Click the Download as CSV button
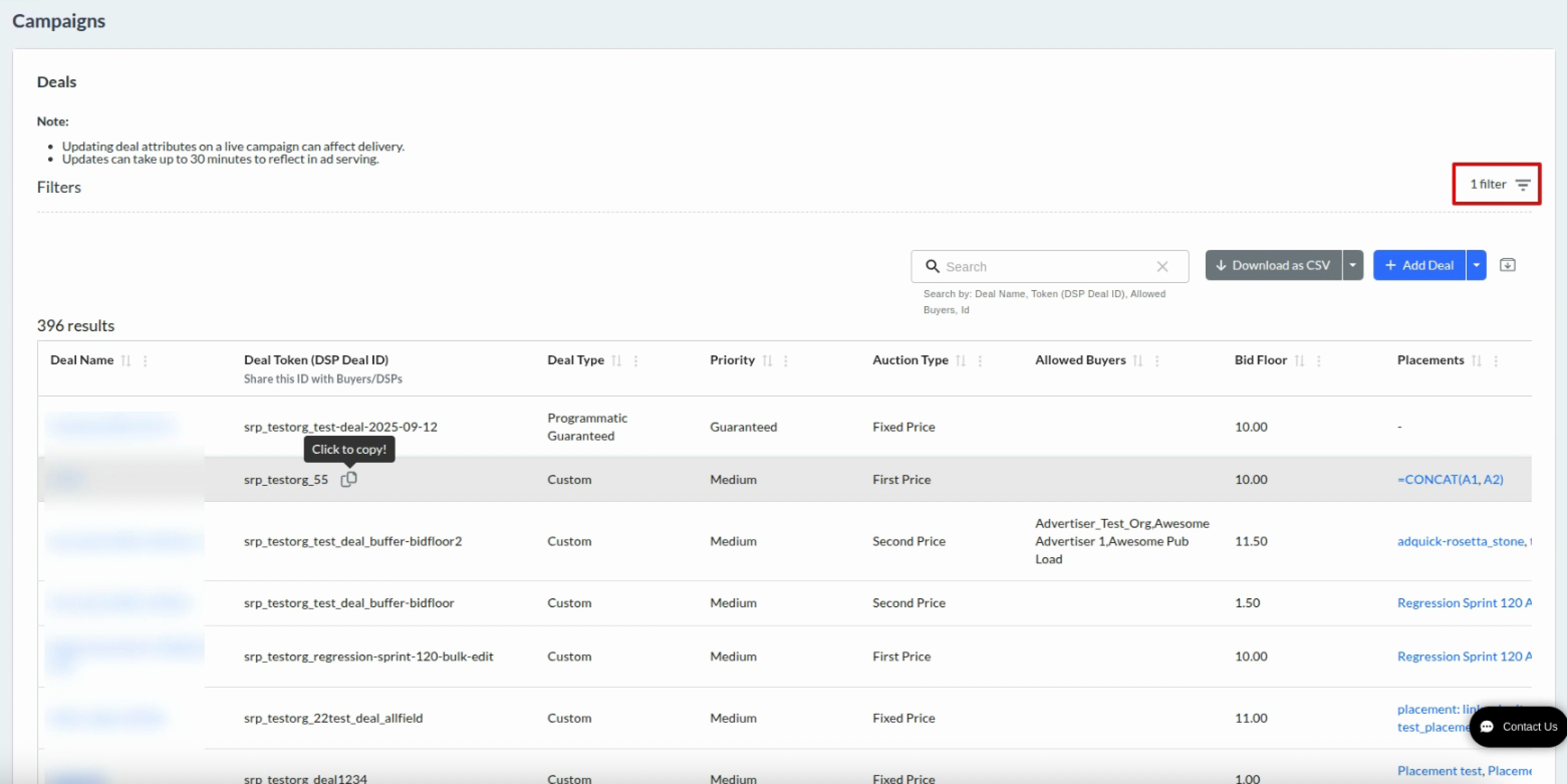 point(1273,265)
